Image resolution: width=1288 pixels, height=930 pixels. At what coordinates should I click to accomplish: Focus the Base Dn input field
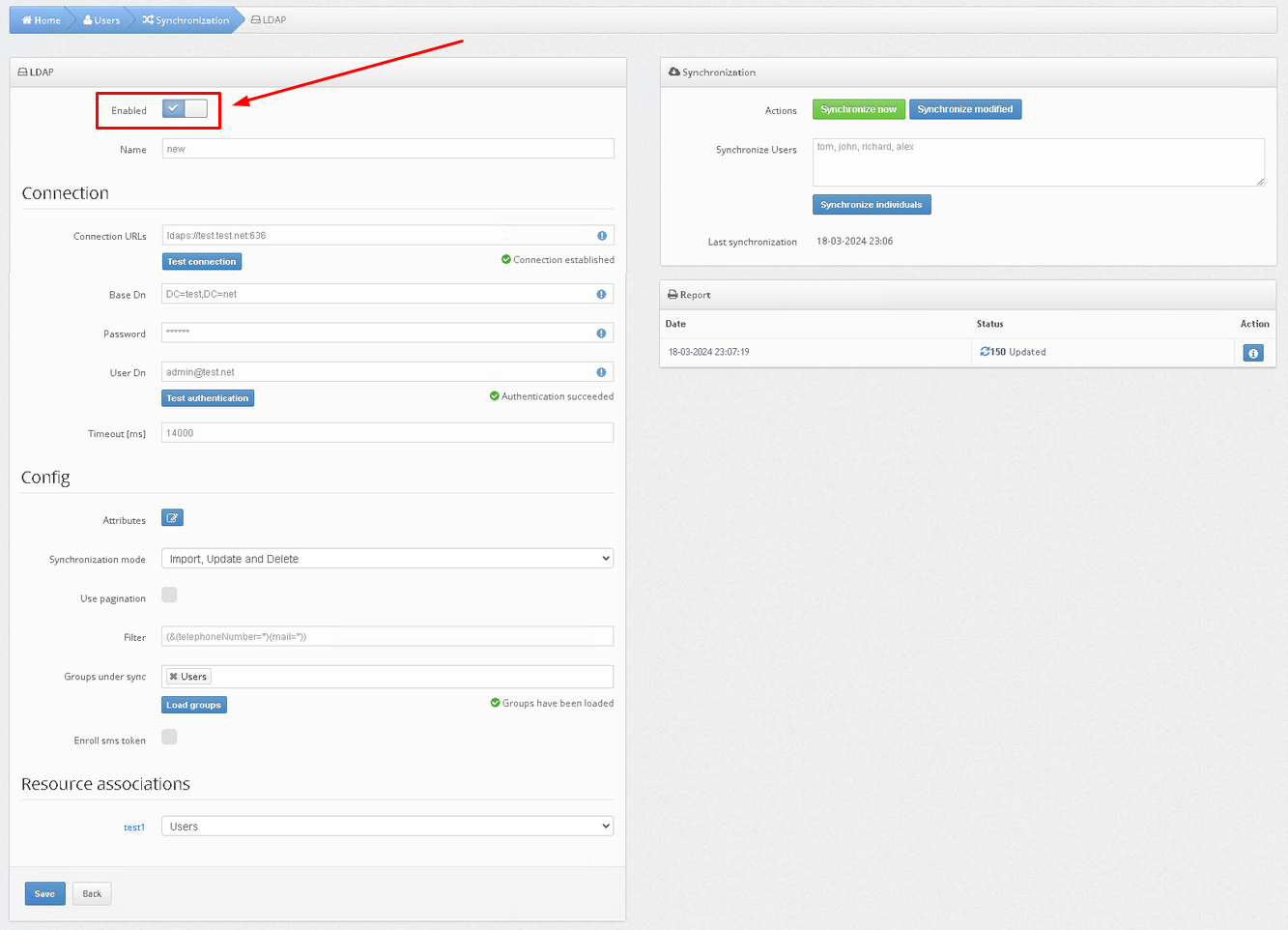[387, 294]
